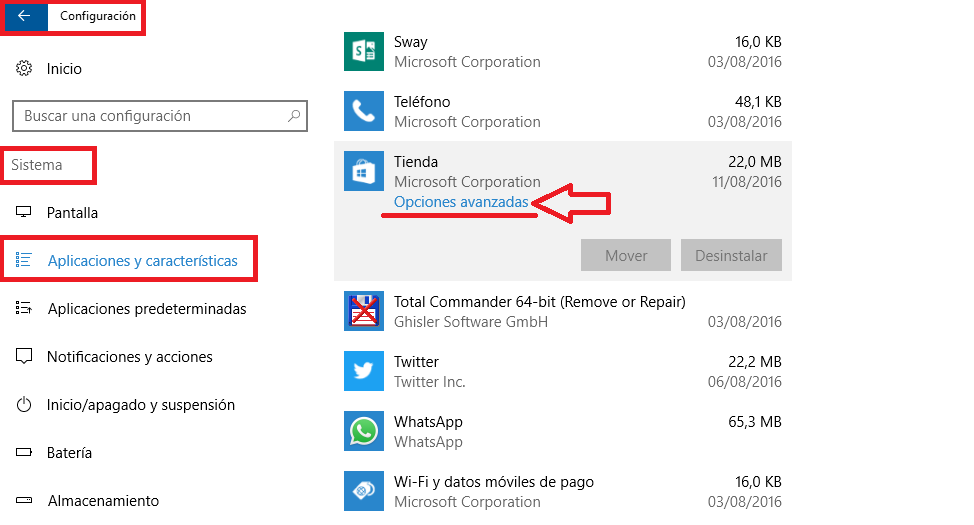Screen dimensions: 974x525
Task: Select the Twitter app name
Action: pos(416,362)
